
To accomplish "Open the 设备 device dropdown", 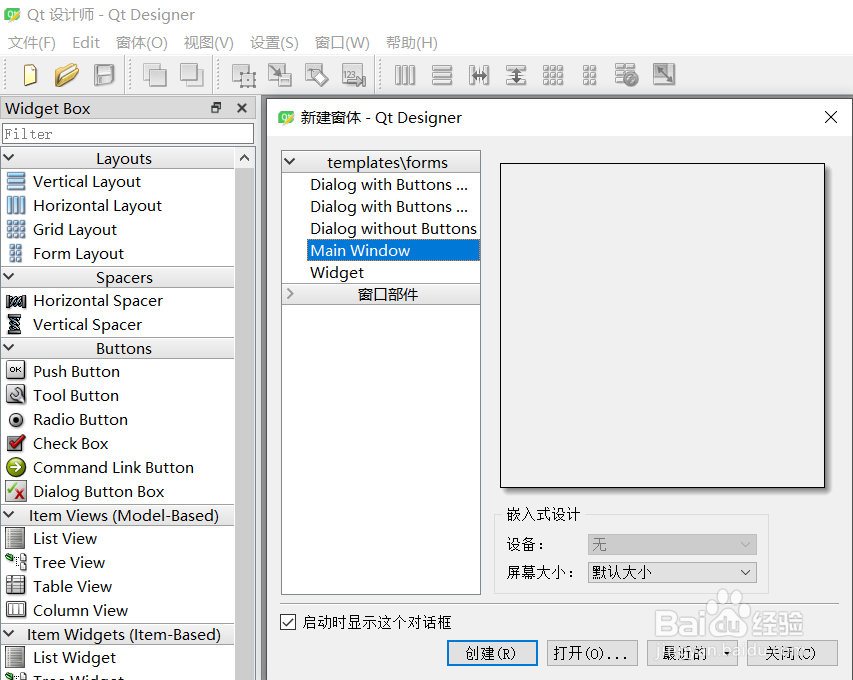I will point(672,544).
